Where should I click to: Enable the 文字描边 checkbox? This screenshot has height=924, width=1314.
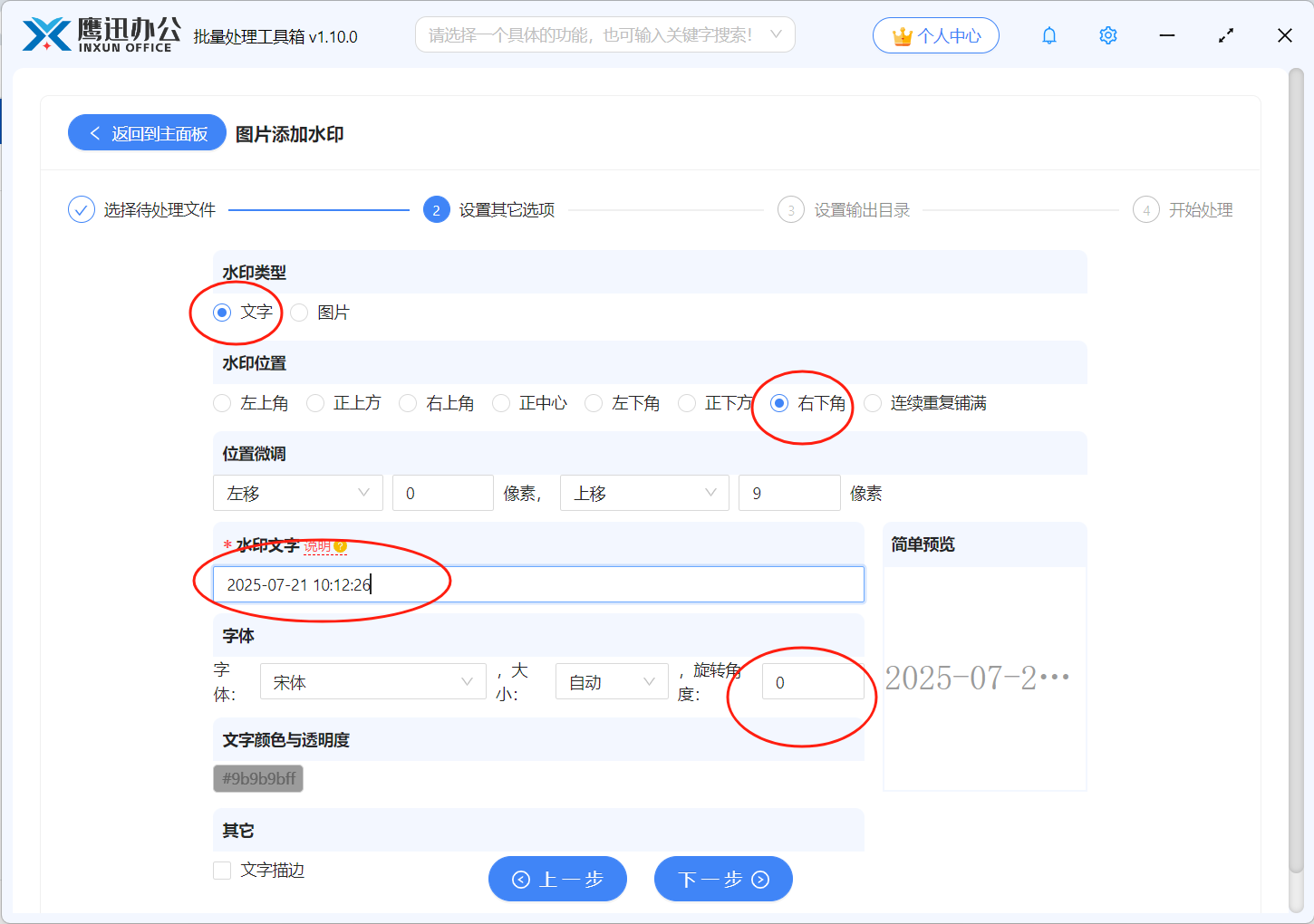pyautogui.click(x=222, y=871)
